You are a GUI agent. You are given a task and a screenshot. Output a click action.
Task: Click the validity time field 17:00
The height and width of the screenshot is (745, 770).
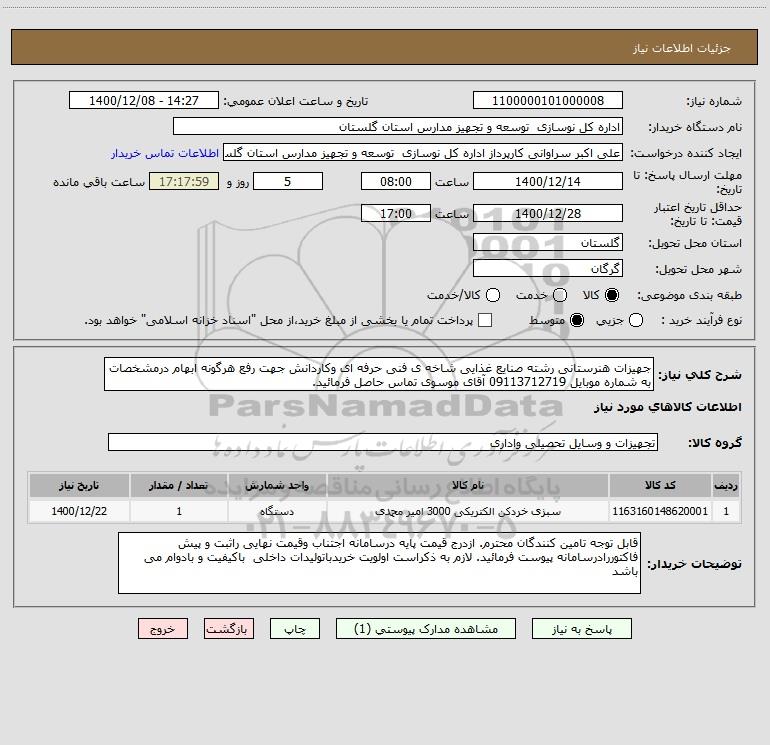click(x=396, y=213)
